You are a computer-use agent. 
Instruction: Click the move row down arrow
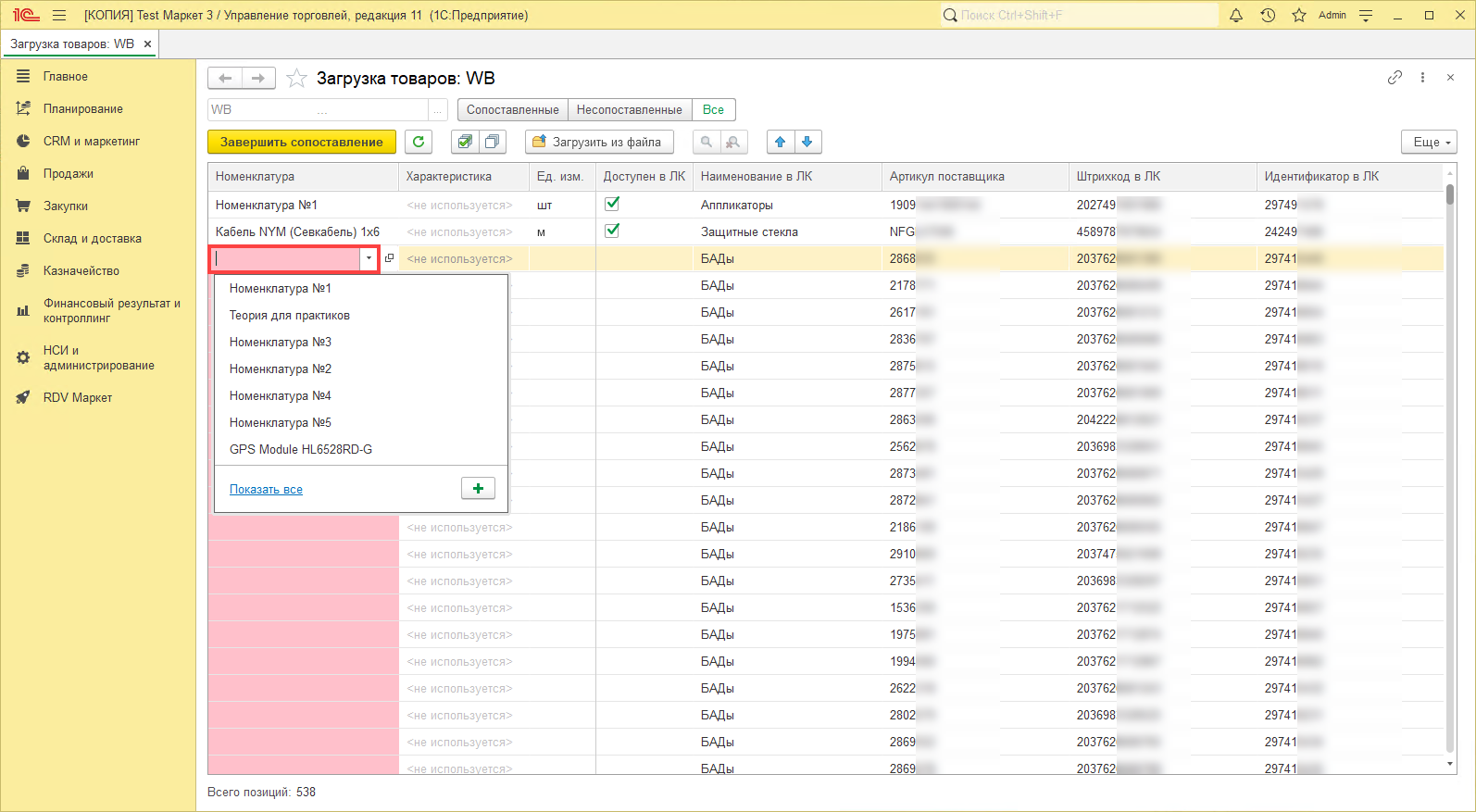[807, 142]
